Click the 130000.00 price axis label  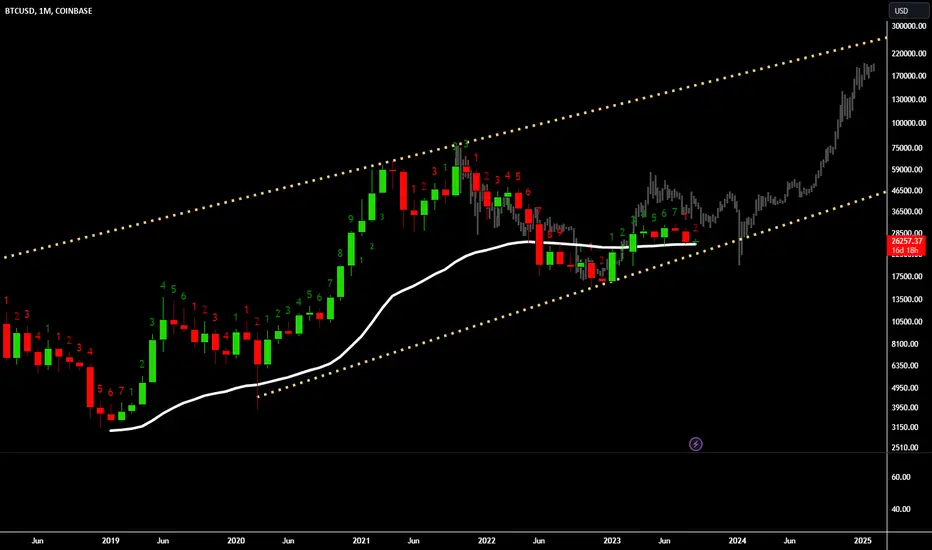coord(909,99)
